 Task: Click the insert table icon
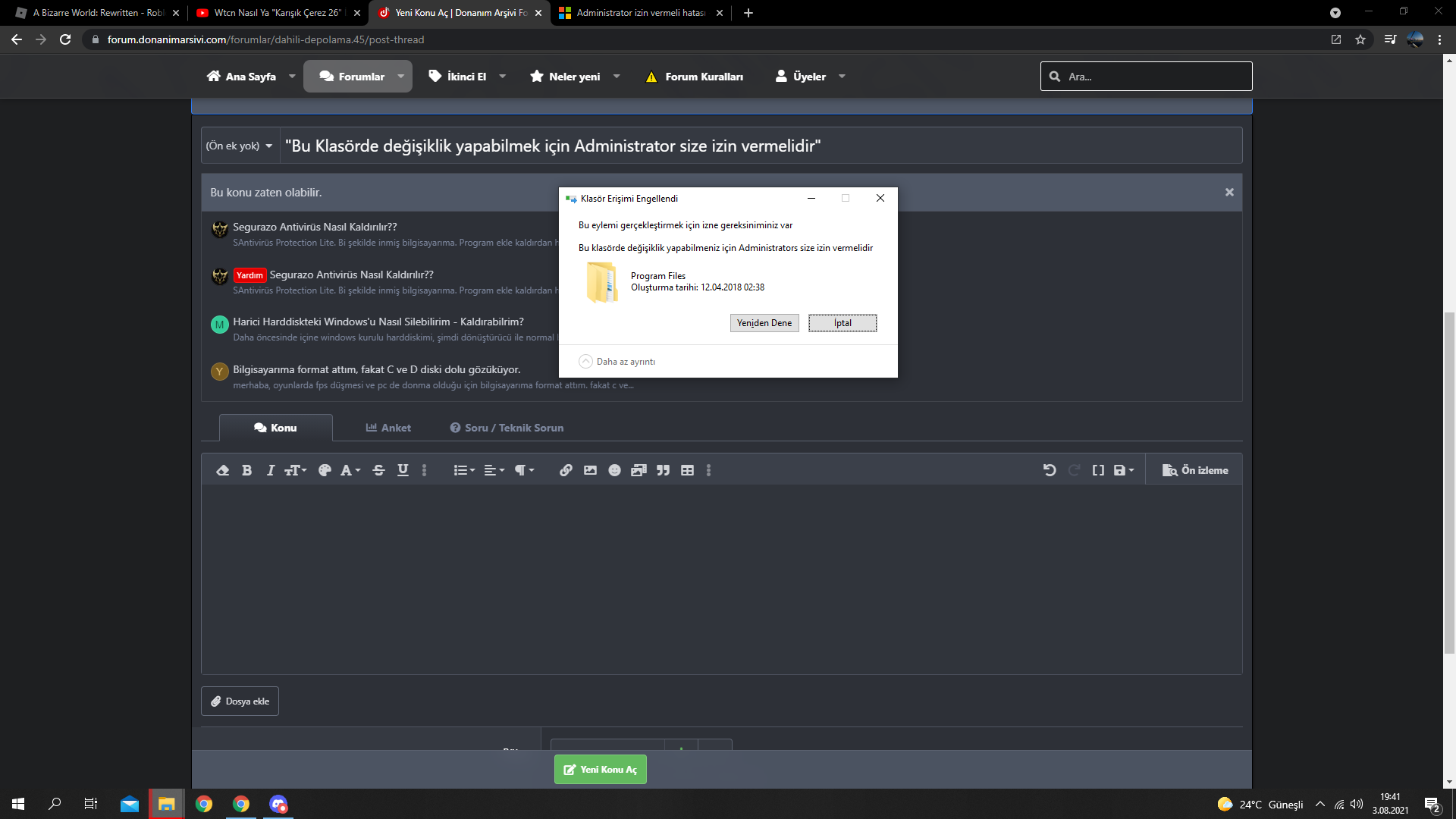687,470
